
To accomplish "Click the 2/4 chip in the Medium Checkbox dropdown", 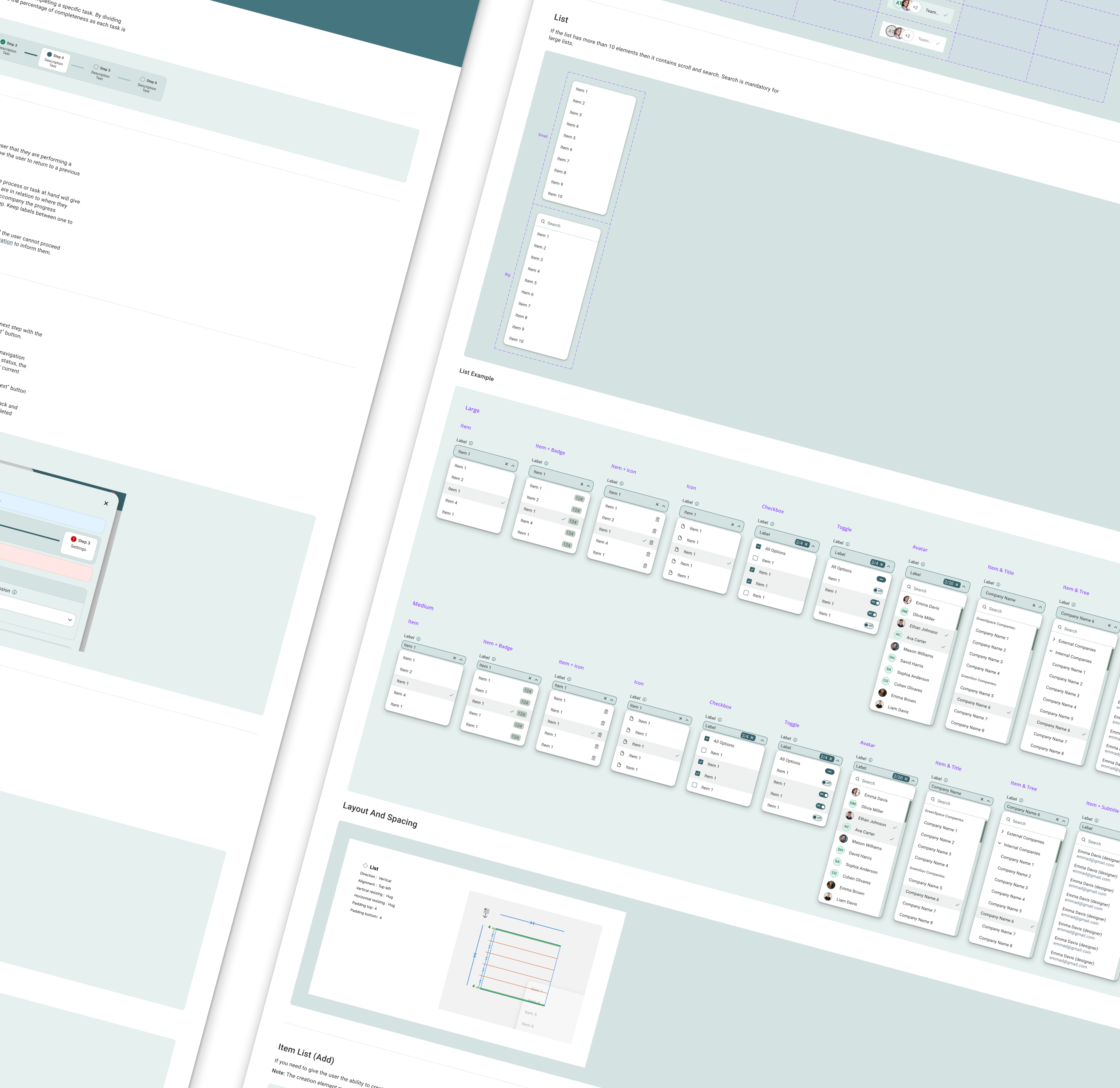I will pos(748,736).
